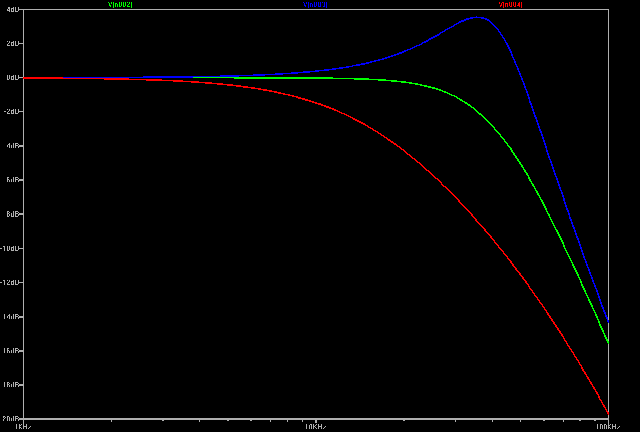Click the -12dB vertical axis label
640x432 pixels.
(x=12, y=282)
